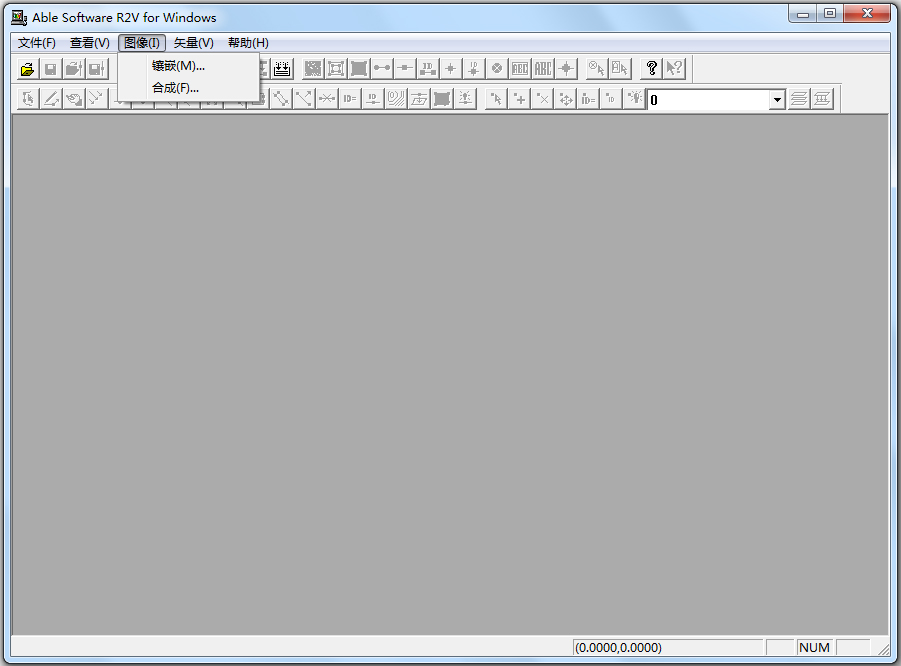Click the rightmost icon in second toolbar row

(822, 99)
